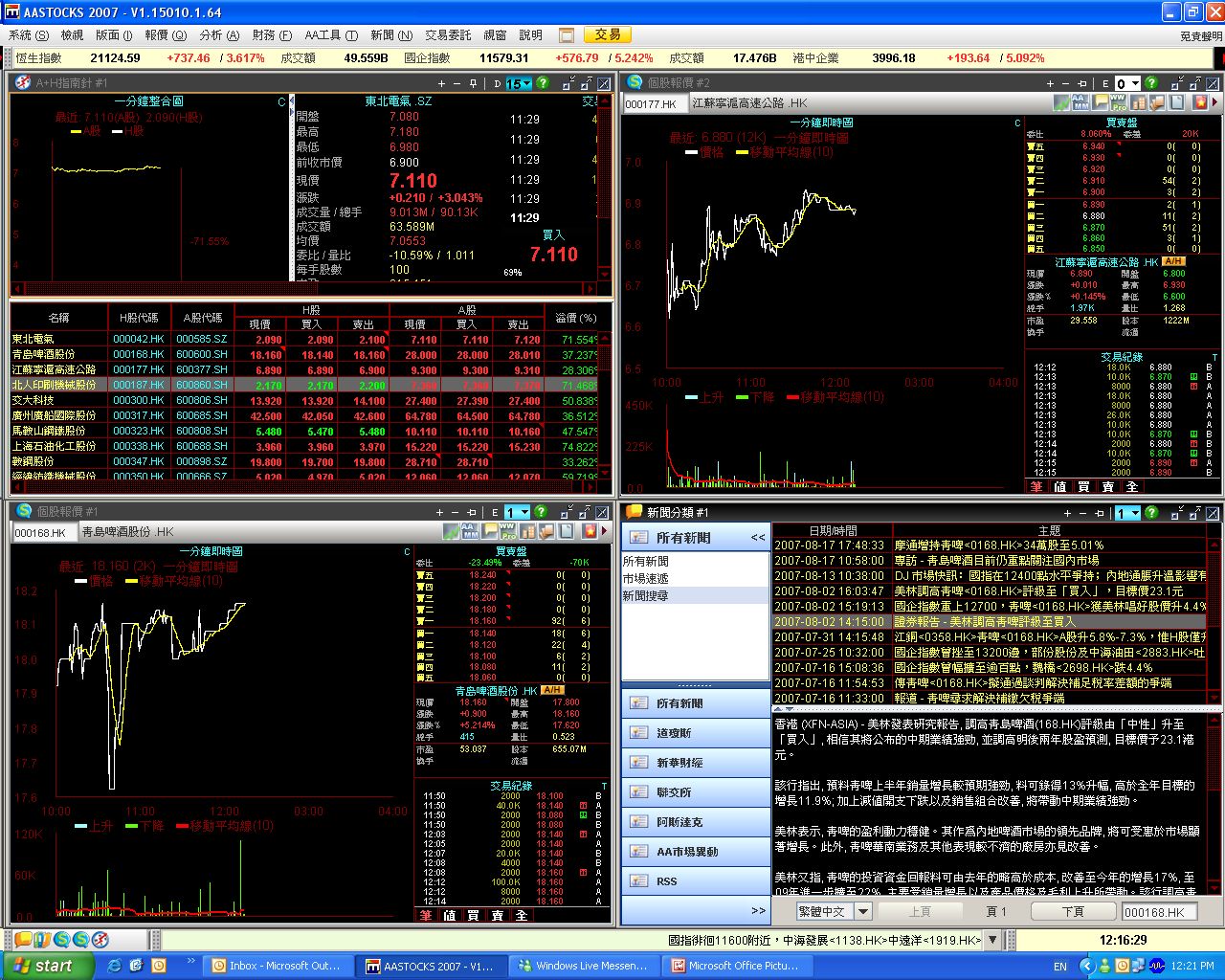Click yellow note icon in 個股報價 #2 toolbar

point(1100,101)
